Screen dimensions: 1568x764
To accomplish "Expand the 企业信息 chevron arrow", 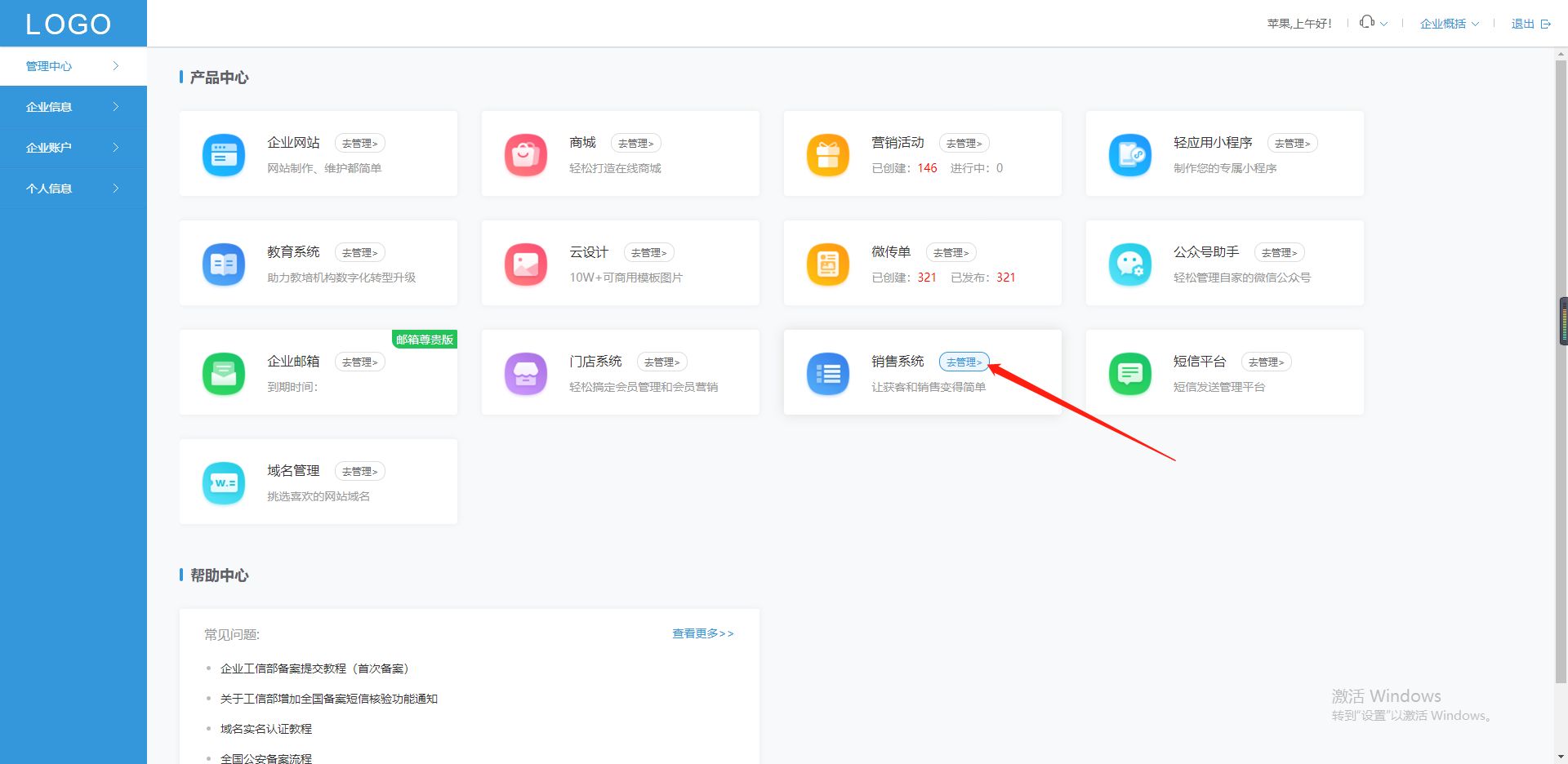I will 116,107.
